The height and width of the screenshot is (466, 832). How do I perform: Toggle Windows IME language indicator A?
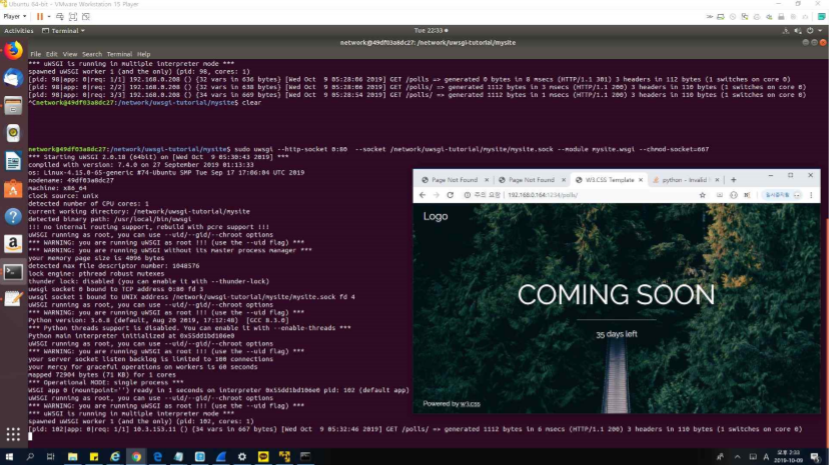766,456
